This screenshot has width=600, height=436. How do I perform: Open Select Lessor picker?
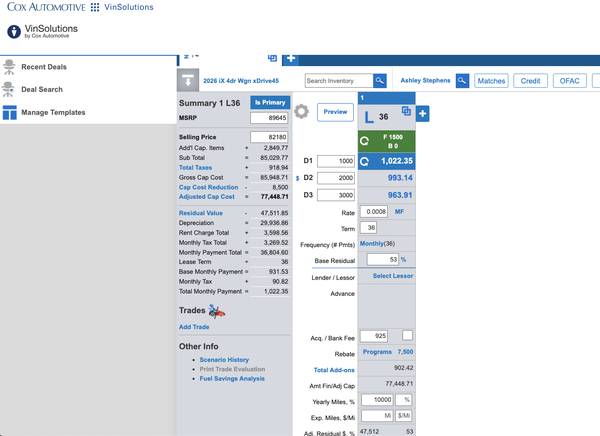click(x=394, y=276)
